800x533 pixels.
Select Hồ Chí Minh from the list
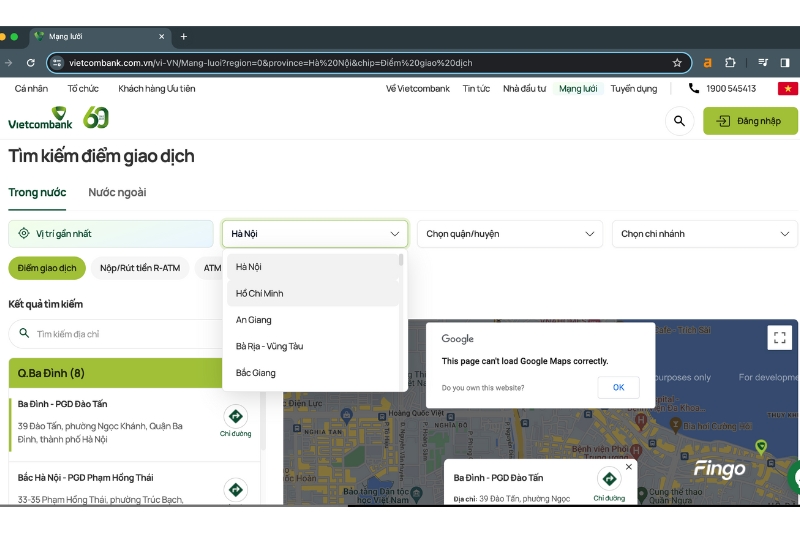coord(312,293)
